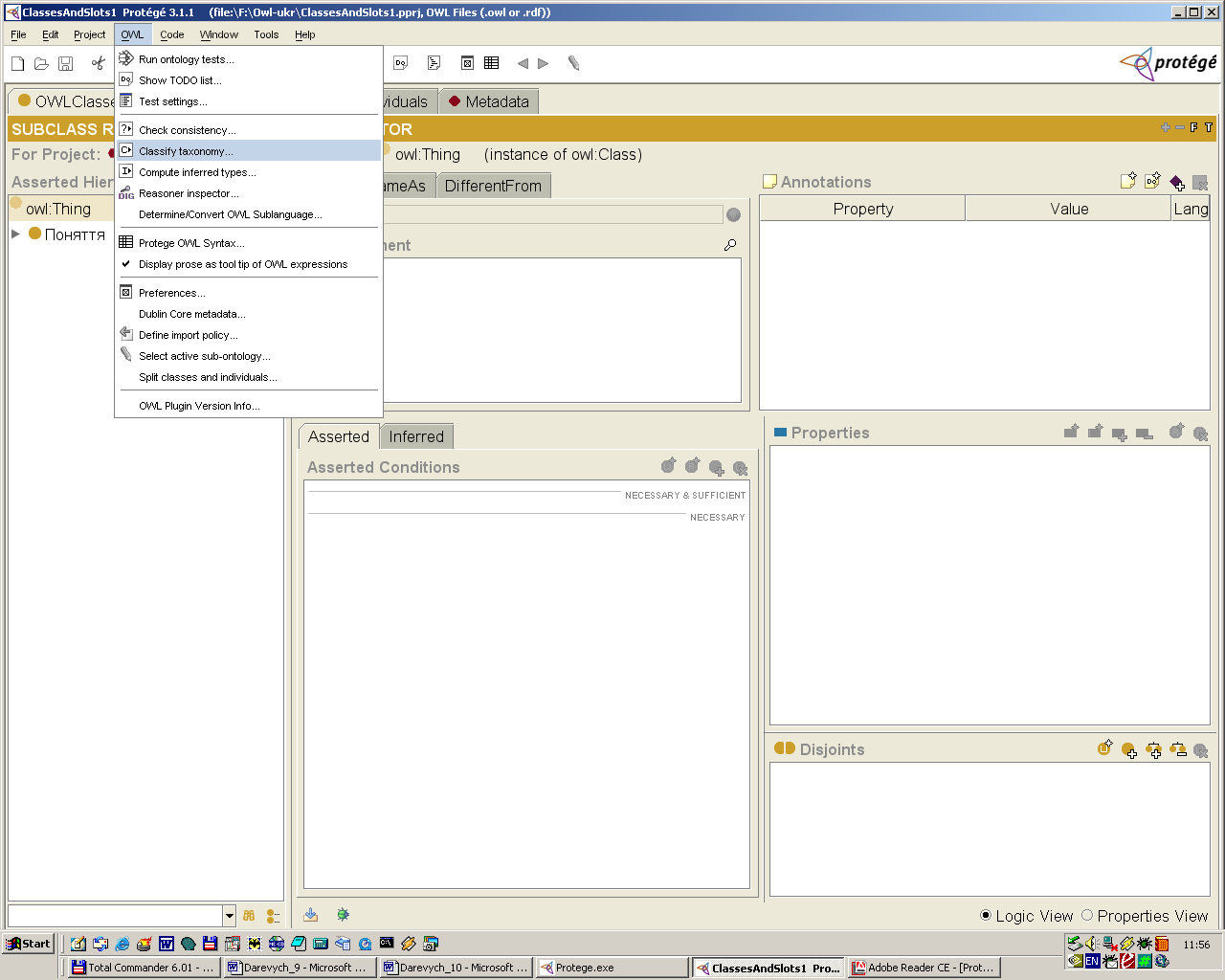Click the Value column header in Annotations
Image resolution: width=1225 pixels, height=980 pixels.
click(1069, 209)
